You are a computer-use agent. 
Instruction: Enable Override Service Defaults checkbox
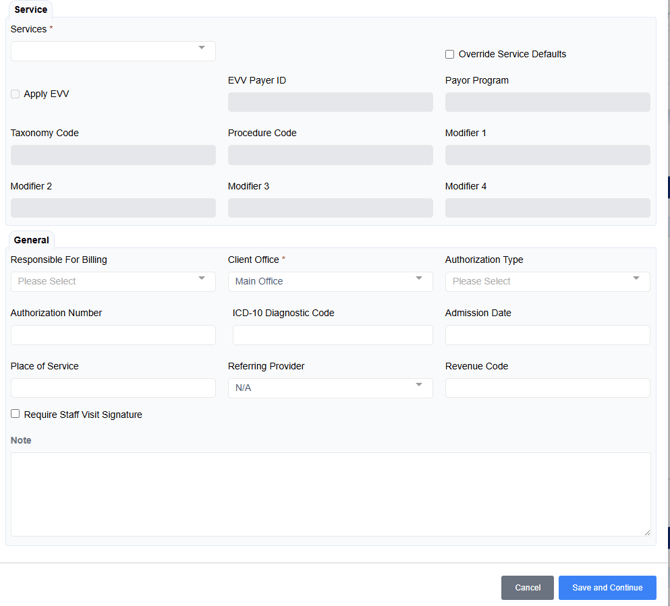pos(450,54)
